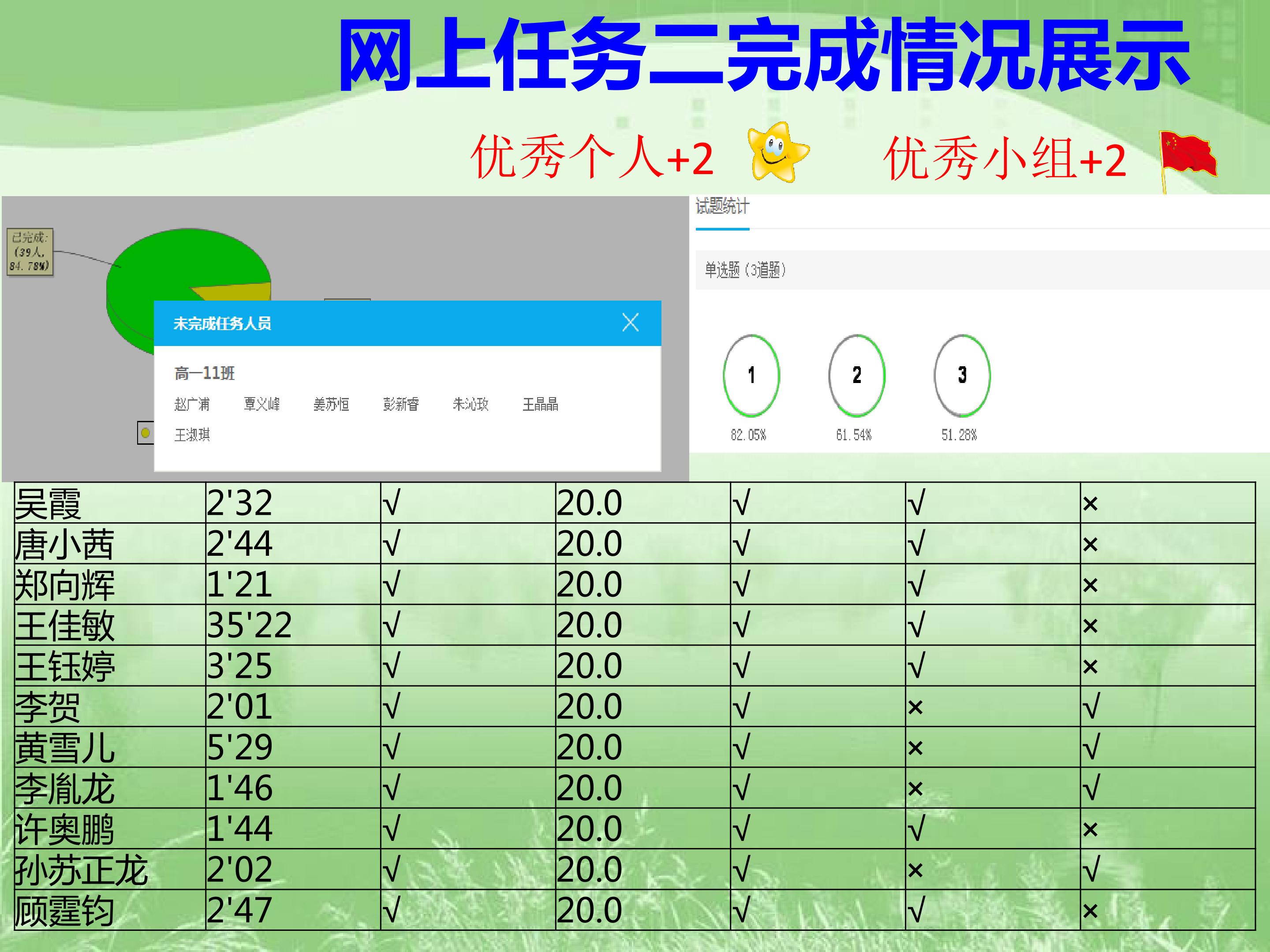
Task: Click the yellow legend dot marker
Action: pyautogui.click(x=145, y=433)
